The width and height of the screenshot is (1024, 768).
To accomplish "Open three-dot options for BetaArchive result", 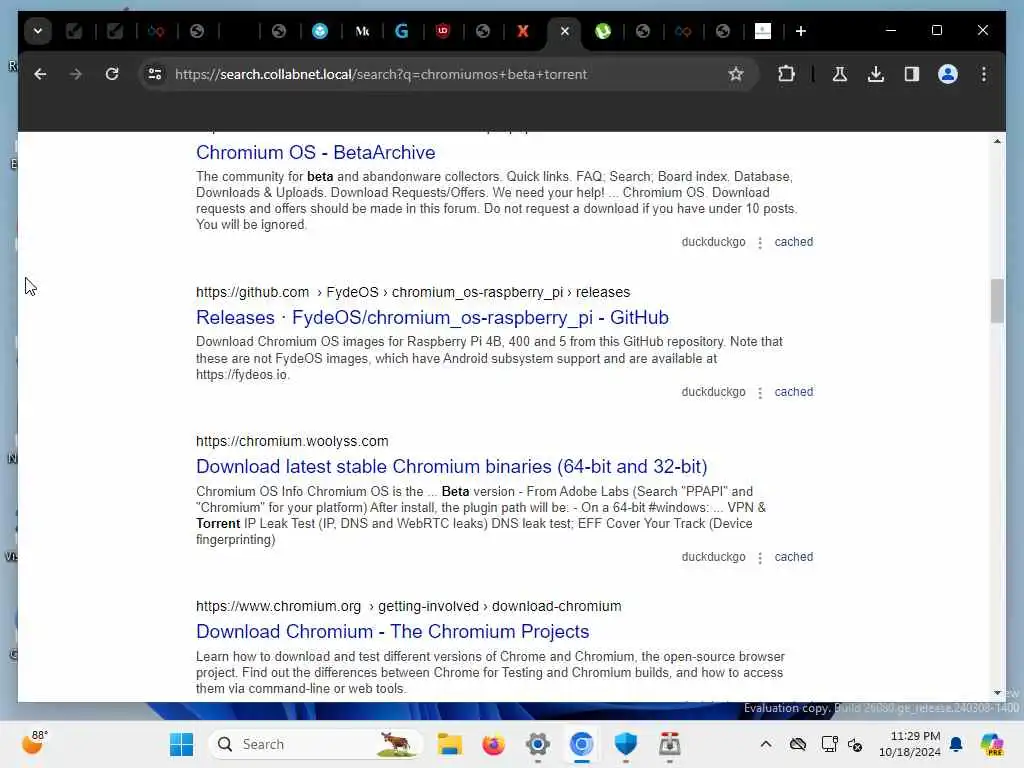I will [x=760, y=243].
